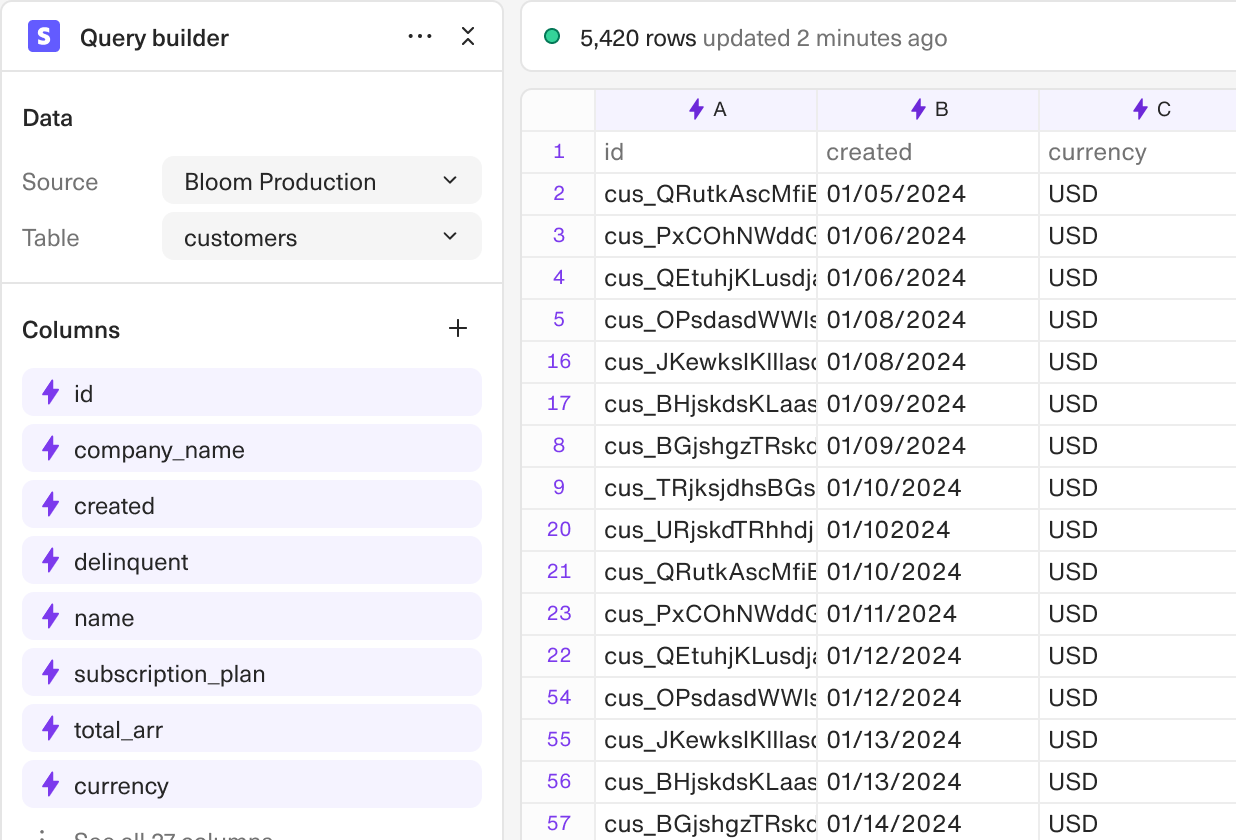This screenshot has height=840, width=1236.
Task: Click the Stripe S logo icon
Action: click(x=44, y=37)
